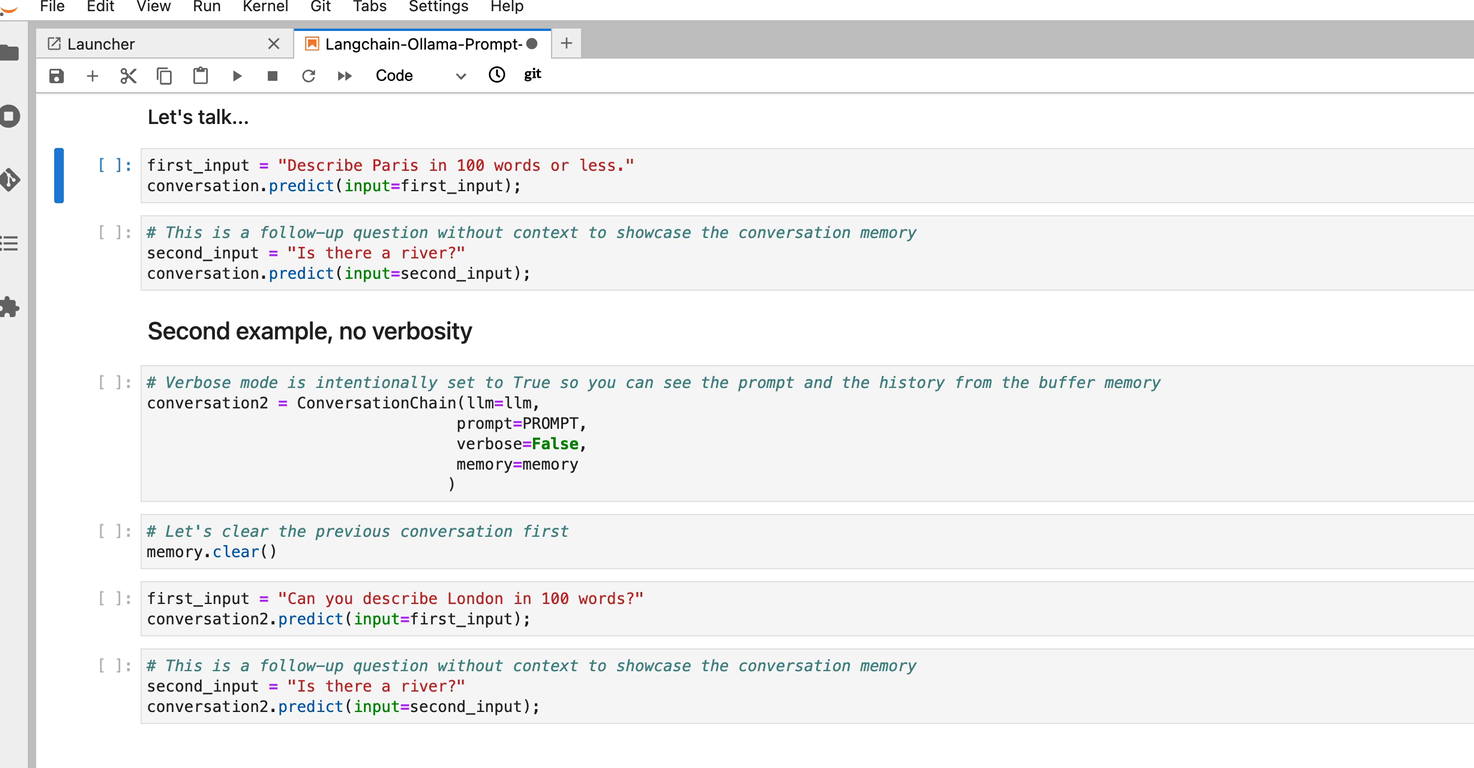Click into first "Is there a river?" cell
This screenshot has width=1474, height=768.
[x=807, y=253]
